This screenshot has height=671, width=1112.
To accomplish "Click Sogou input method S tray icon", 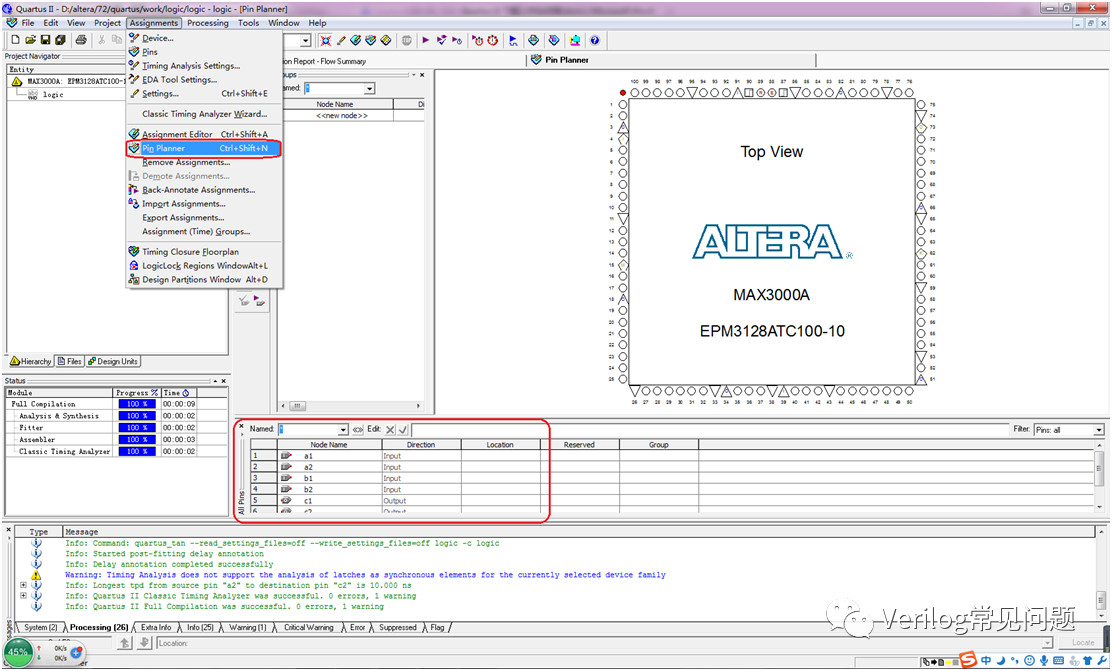I will click(967, 660).
